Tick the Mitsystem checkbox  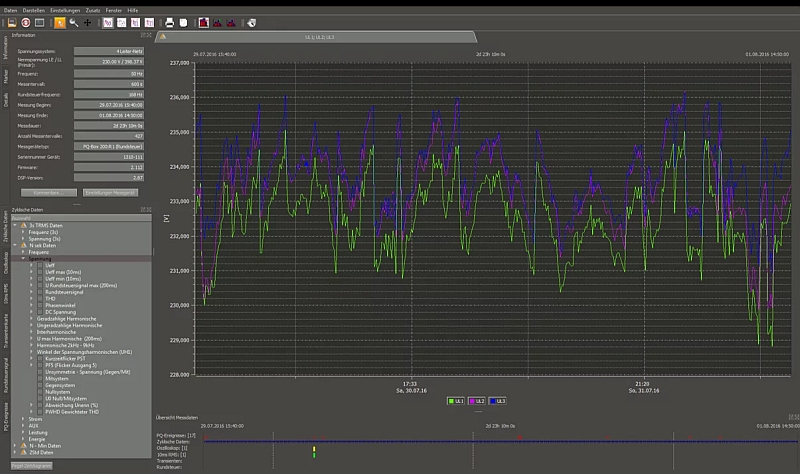(x=40, y=379)
